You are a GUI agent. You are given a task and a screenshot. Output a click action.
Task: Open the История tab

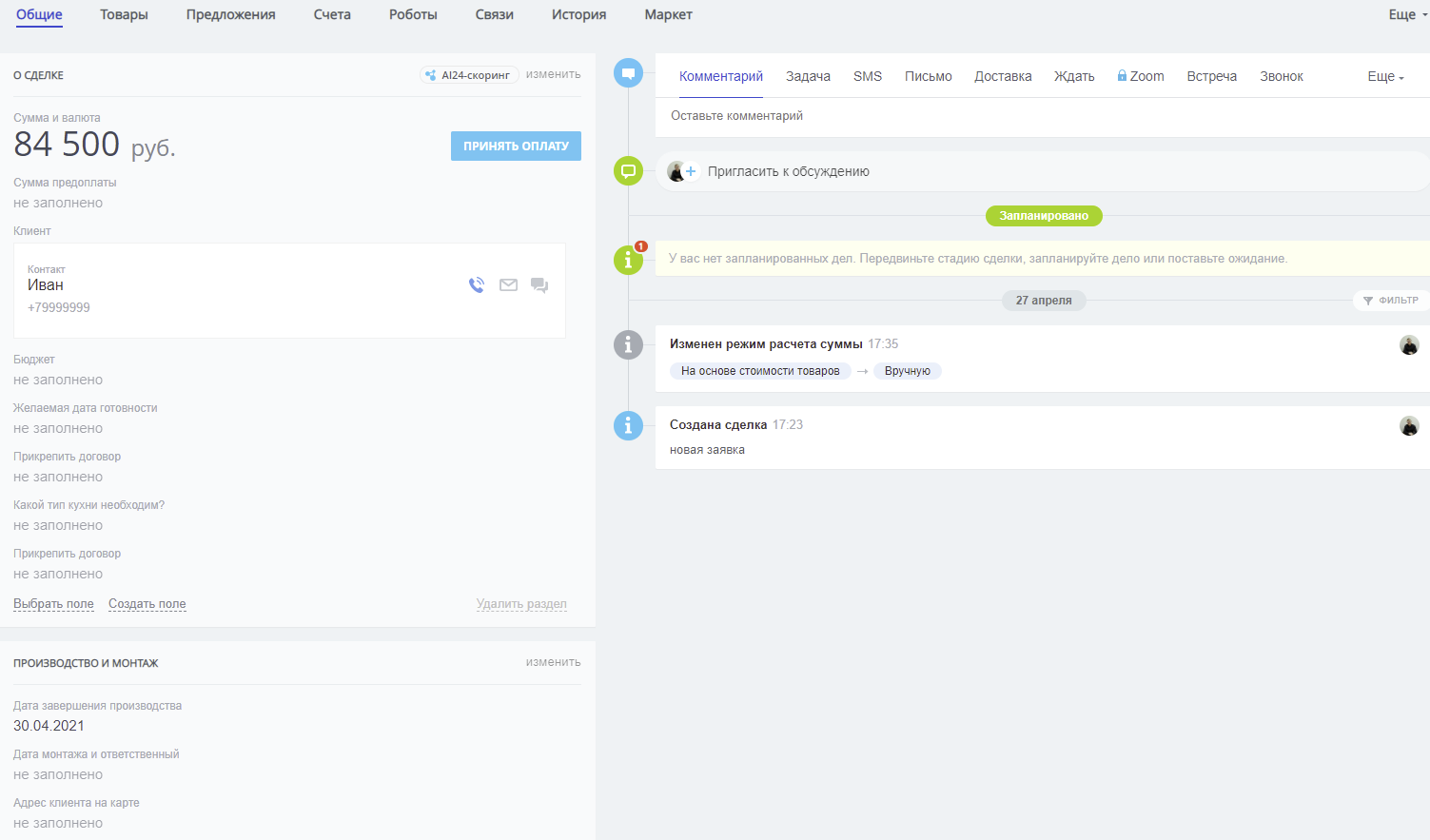[x=578, y=14]
